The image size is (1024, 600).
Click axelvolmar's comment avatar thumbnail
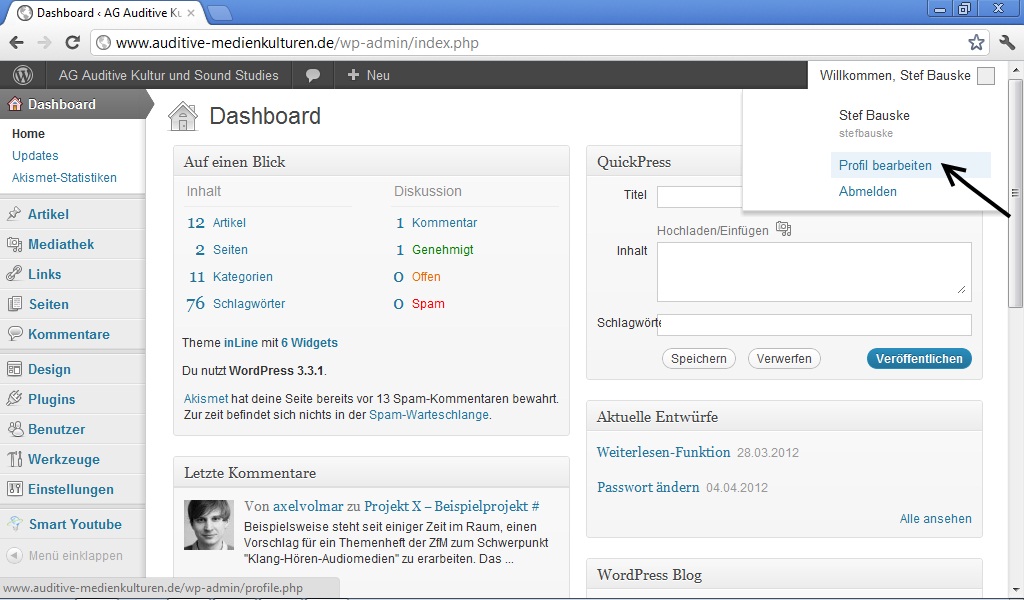pyautogui.click(x=209, y=525)
